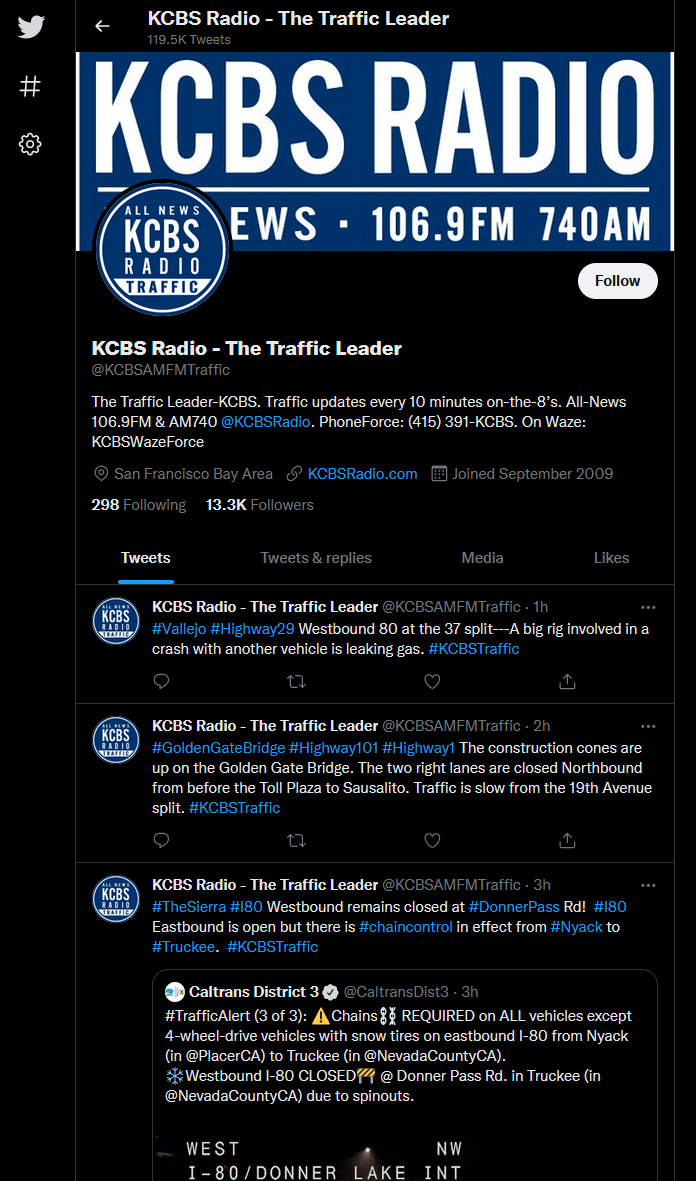
Task: Share the Golden Gate Bridge tweet
Action: point(568,840)
